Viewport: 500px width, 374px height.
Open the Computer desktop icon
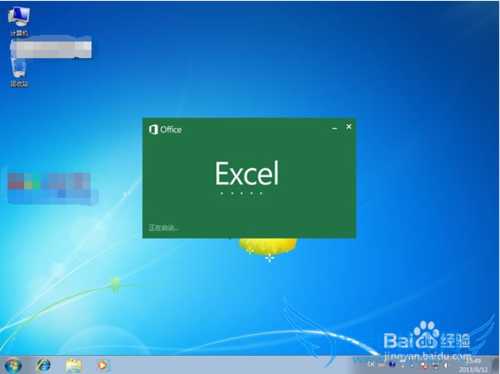point(19,21)
